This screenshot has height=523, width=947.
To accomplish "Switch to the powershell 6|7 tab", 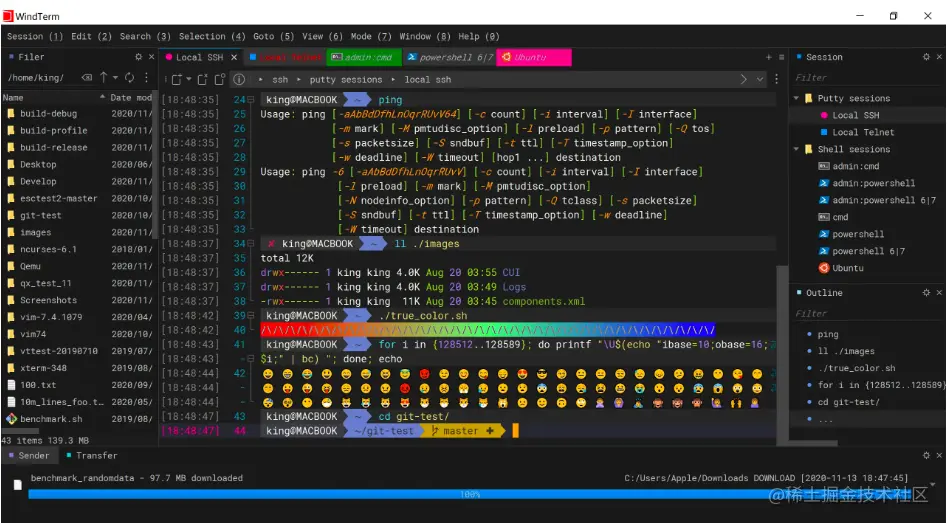I will 449,57.
